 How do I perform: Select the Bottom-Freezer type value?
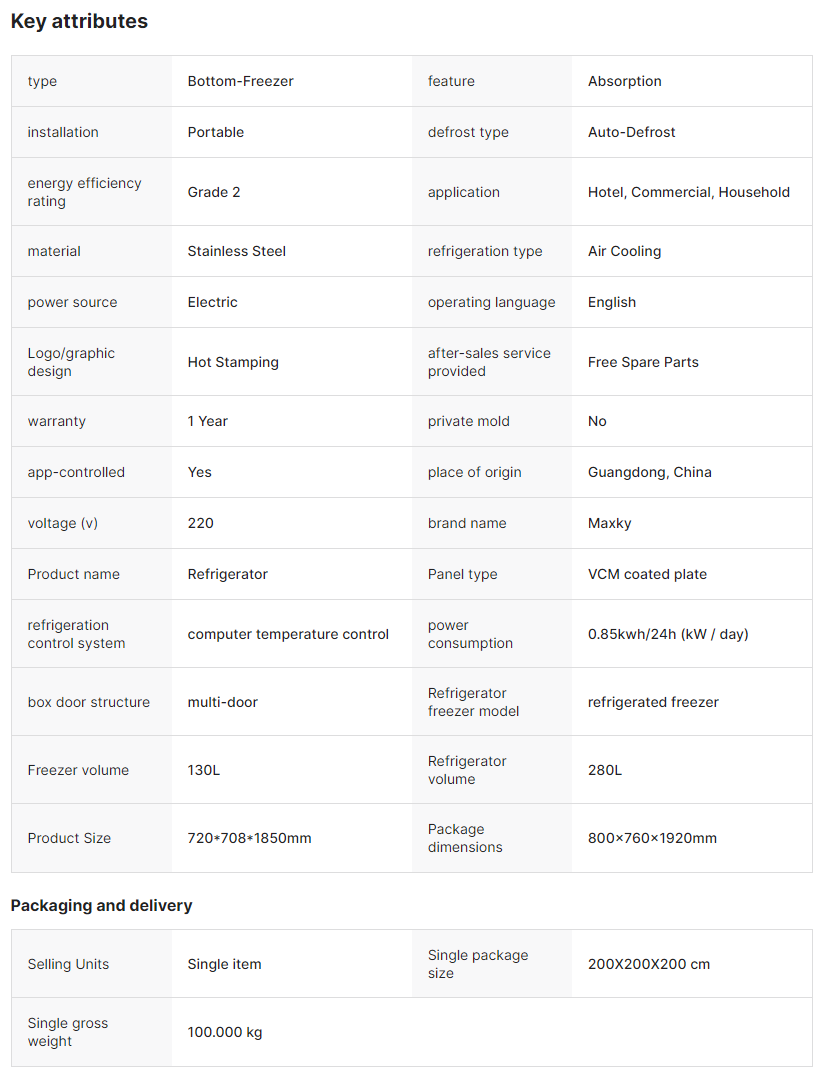coord(240,81)
